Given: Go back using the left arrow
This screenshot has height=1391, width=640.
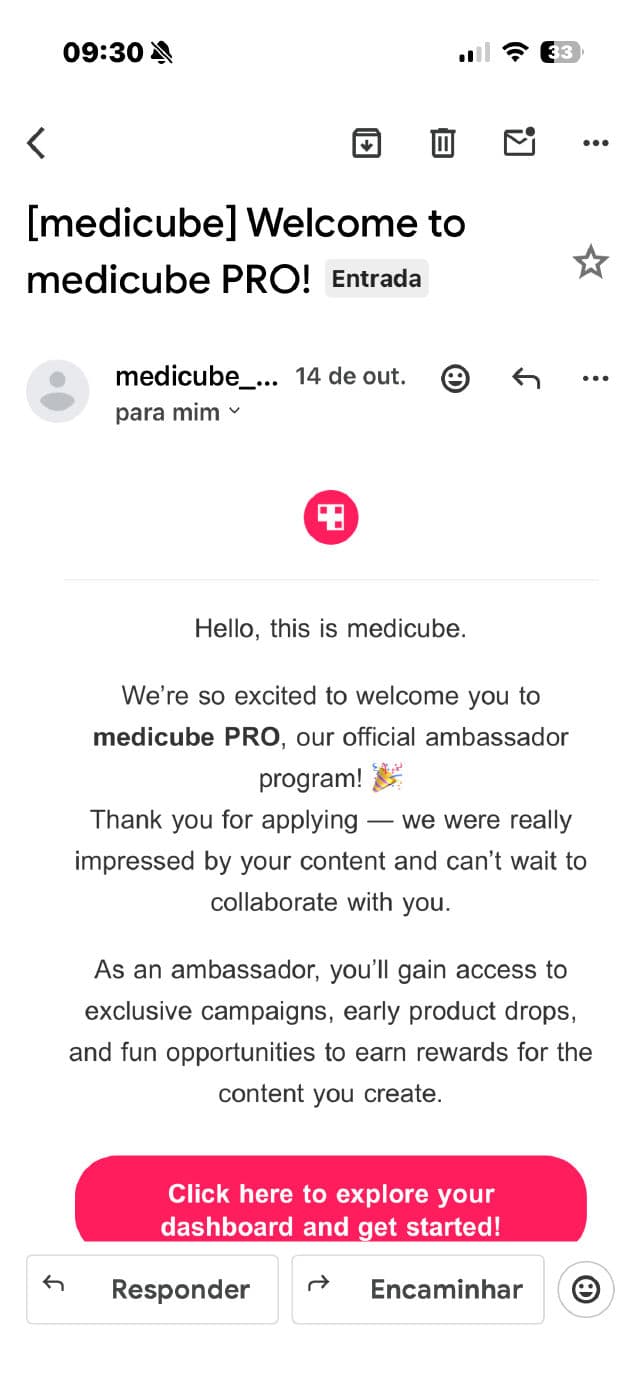Looking at the screenshot, I should 37,143.
